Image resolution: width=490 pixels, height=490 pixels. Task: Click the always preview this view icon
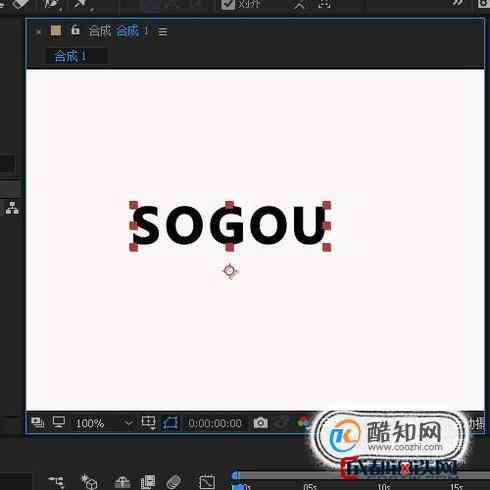click(x=38, y=423)
